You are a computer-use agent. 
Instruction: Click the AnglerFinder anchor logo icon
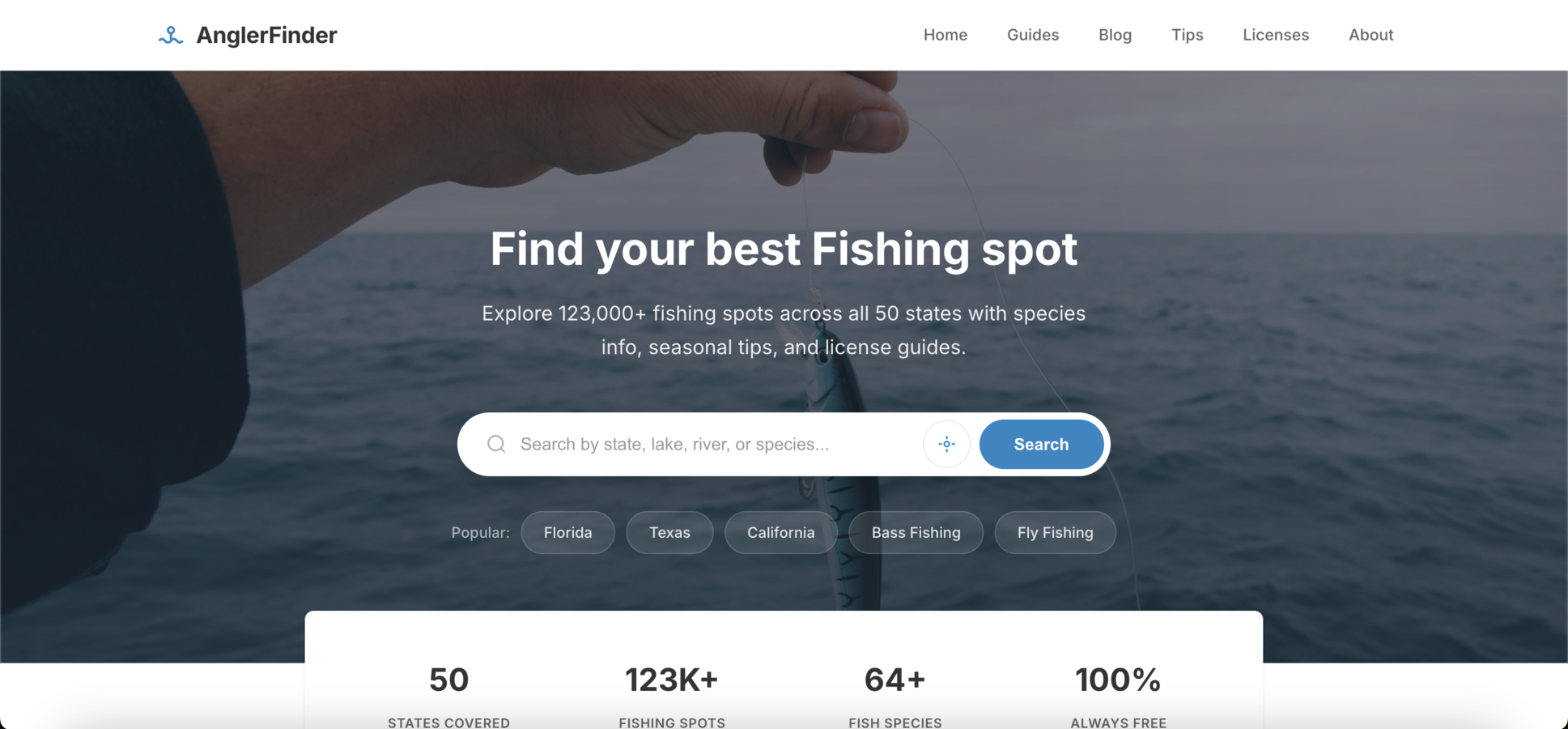(x=171, y=35)
